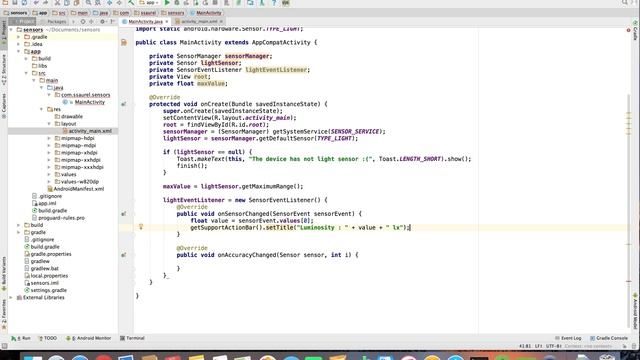Collapse the layout folder node
Viewport: 640px width, 360px height.
(x=49, y=124)
